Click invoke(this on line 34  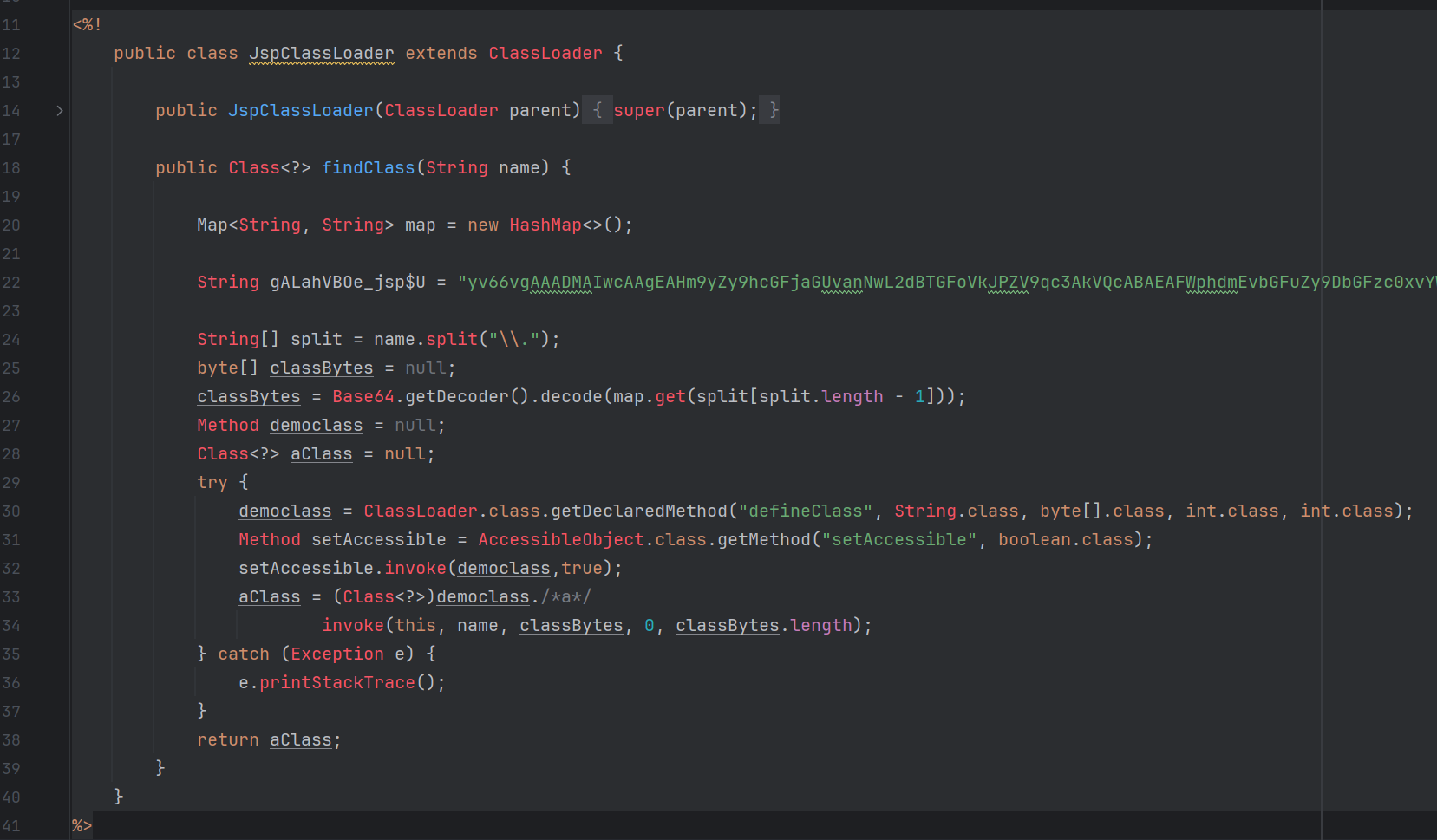pyautogui.click(x=379, y=626)
